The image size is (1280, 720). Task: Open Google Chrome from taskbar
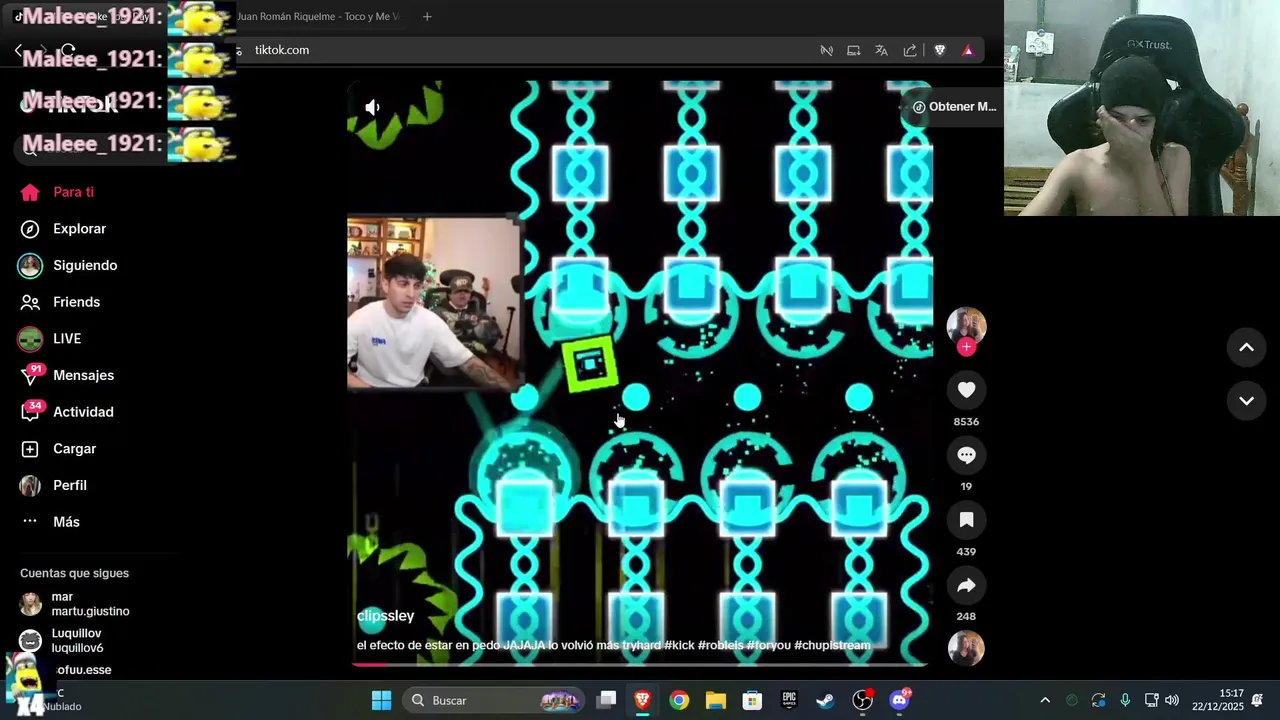pyautogui.click(x=679, y=700)
